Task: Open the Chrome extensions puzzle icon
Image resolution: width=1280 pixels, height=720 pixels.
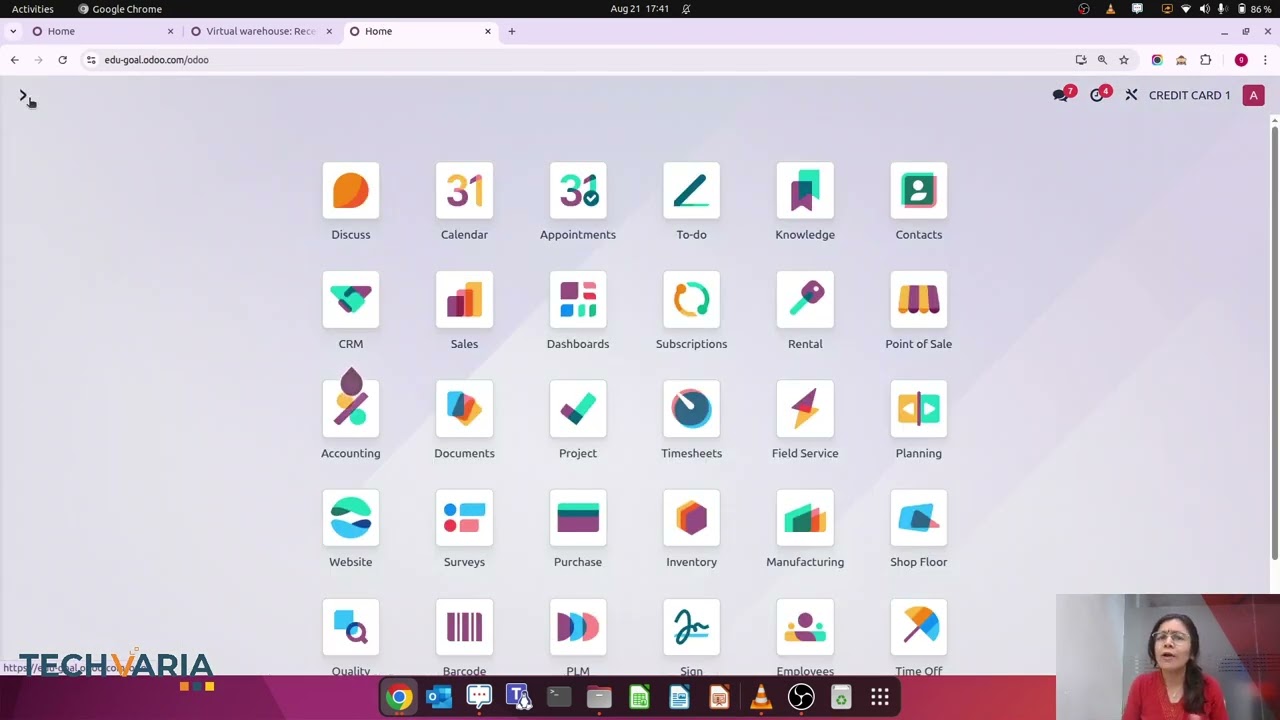Action: pos(1205,60)
